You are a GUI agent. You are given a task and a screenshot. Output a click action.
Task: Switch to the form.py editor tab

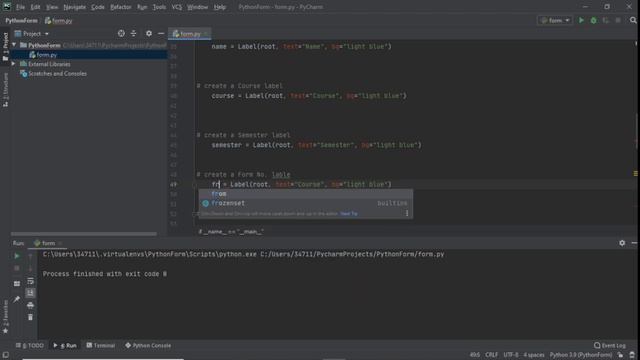pos(189,34)
